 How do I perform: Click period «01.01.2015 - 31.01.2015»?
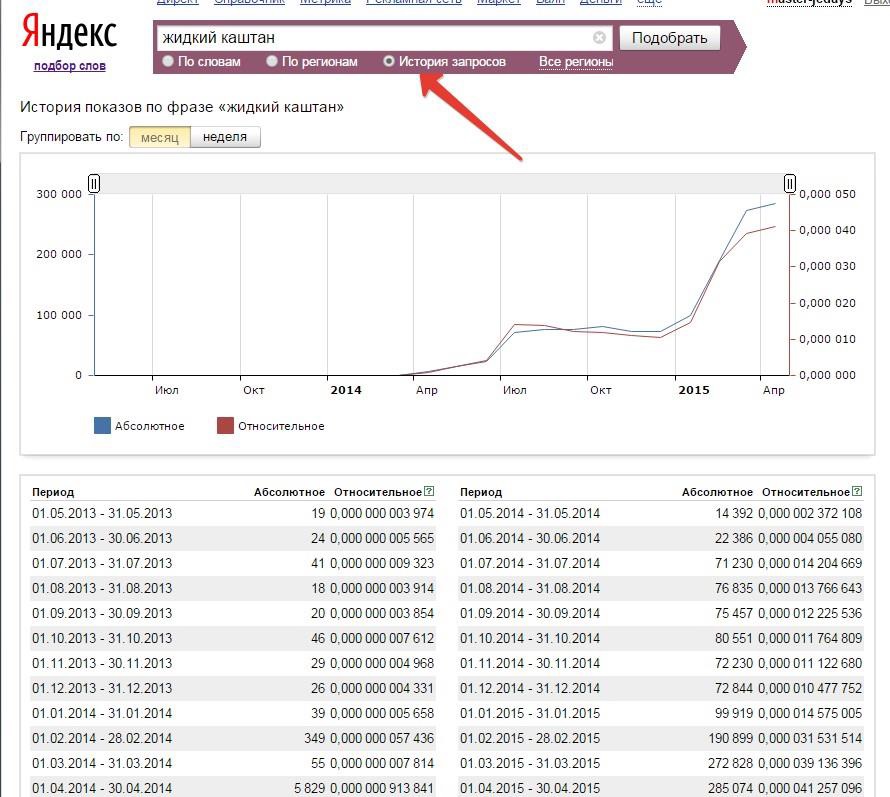[x=530, y=713]
